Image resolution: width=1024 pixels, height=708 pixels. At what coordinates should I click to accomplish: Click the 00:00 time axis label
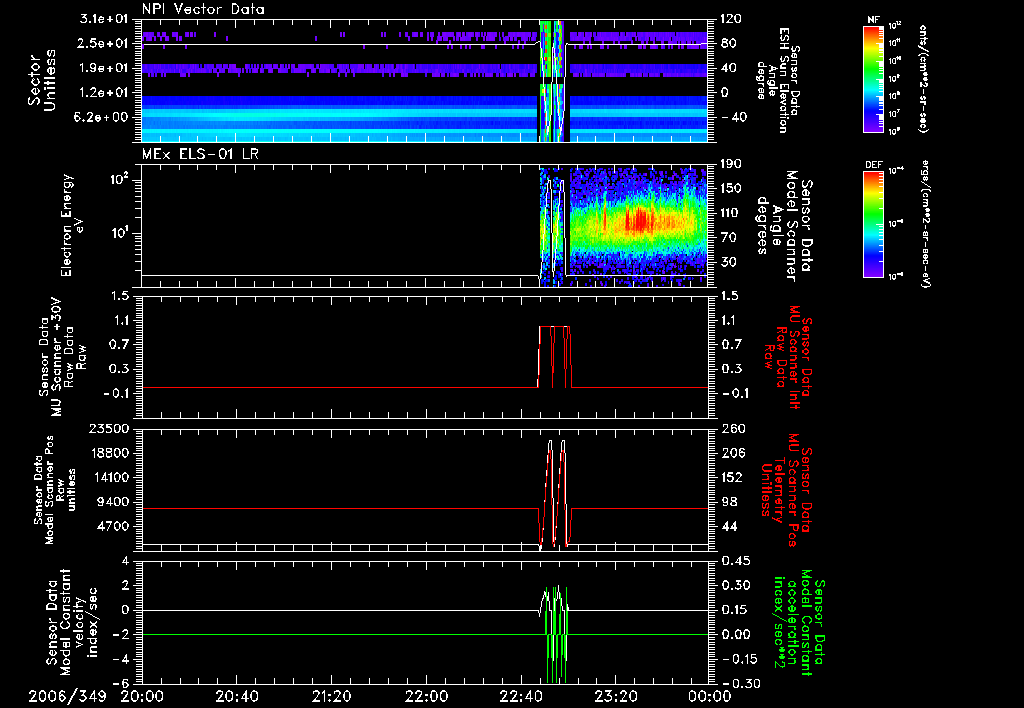click(x=710, y=696)
